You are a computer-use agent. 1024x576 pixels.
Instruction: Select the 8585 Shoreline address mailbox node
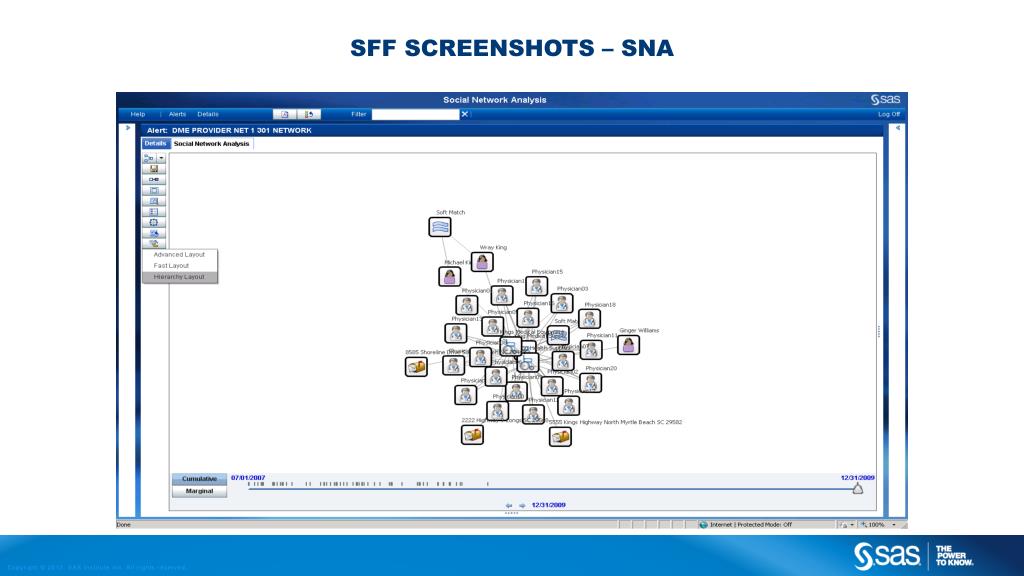coord(416,367)
